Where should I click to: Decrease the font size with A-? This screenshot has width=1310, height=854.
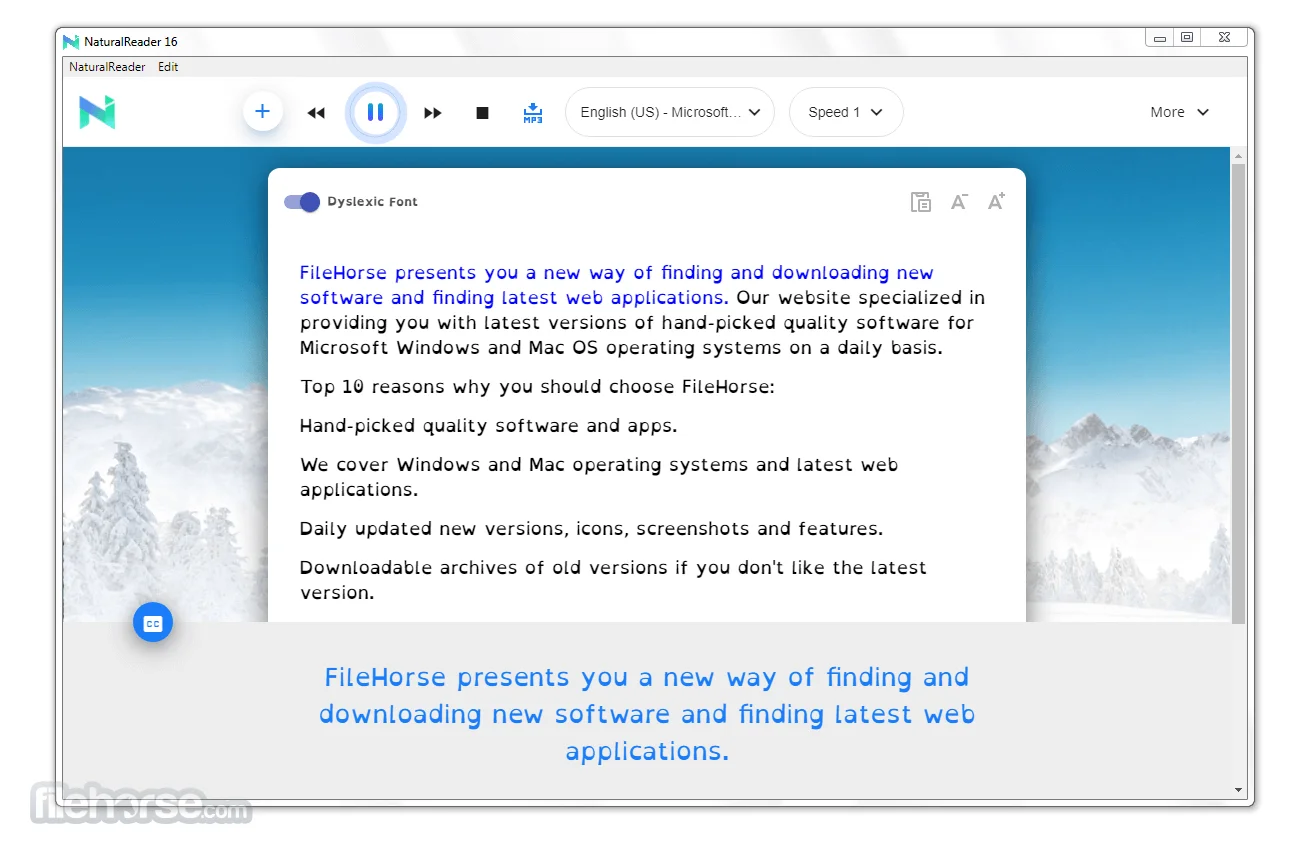click(959, 202)
